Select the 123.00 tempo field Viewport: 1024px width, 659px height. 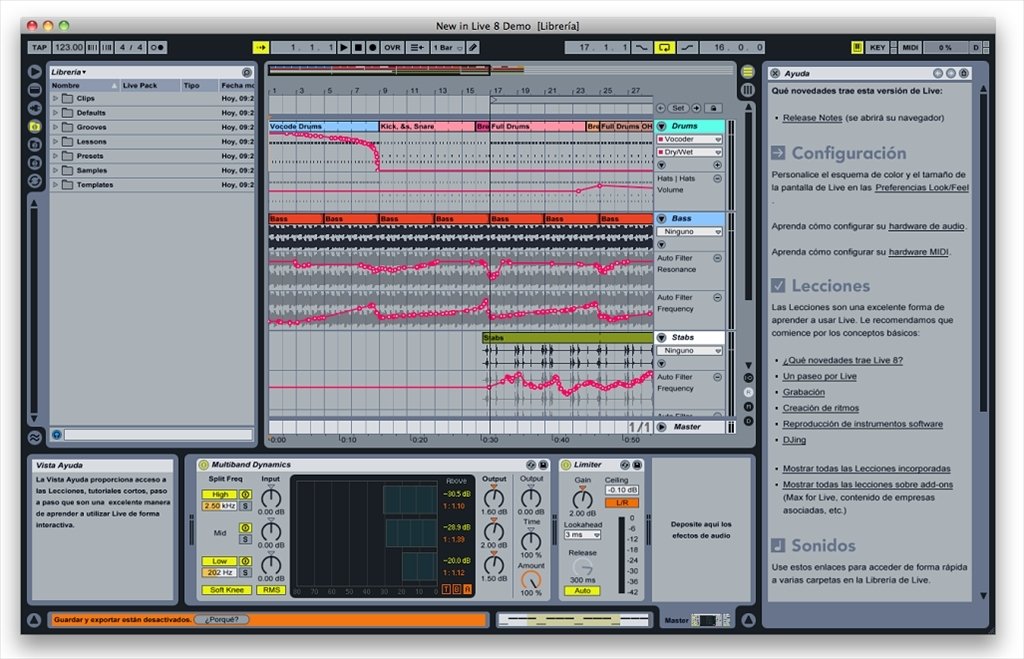(x=69, y=47)
